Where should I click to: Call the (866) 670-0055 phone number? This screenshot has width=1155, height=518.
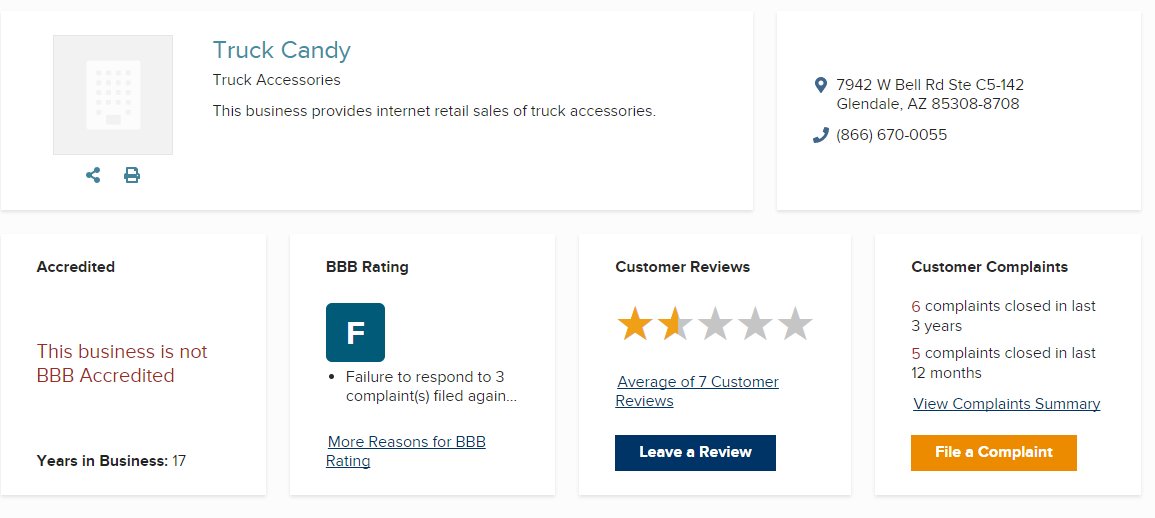tap(891, 136)
